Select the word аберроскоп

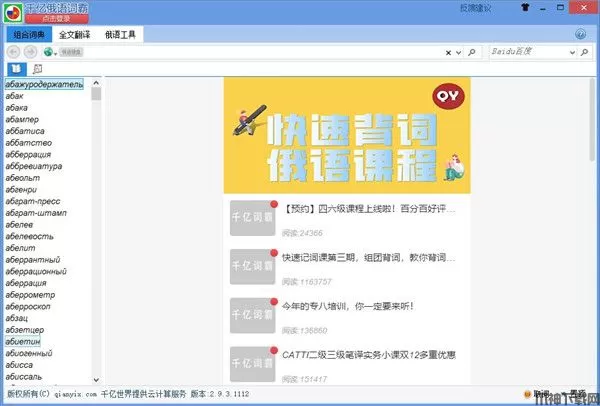pos(28,307)
